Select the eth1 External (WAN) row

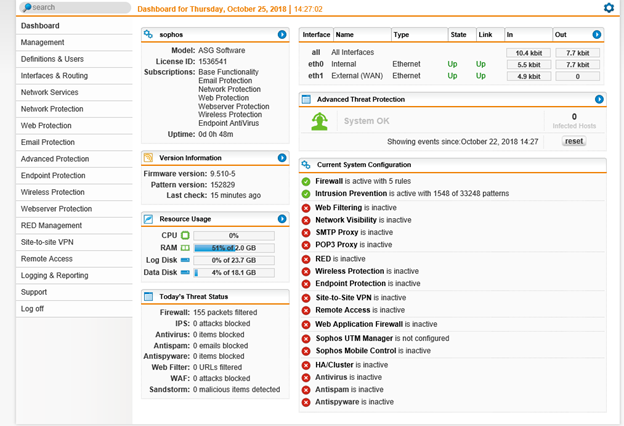(x=451, y=76)
